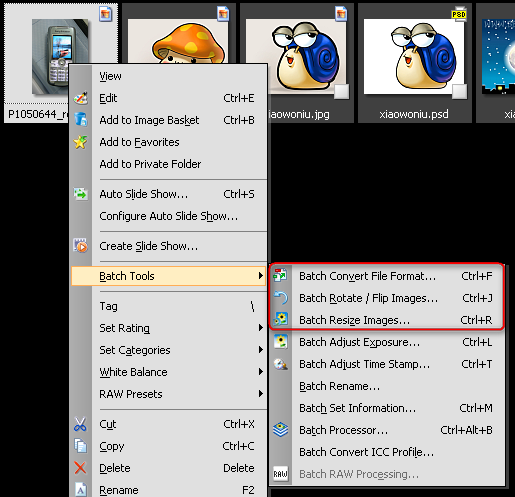Image resolution: width=515 pixels, height=497 pixels.
Task: Expand the White Balance submenu arrow
Action: 261,372
